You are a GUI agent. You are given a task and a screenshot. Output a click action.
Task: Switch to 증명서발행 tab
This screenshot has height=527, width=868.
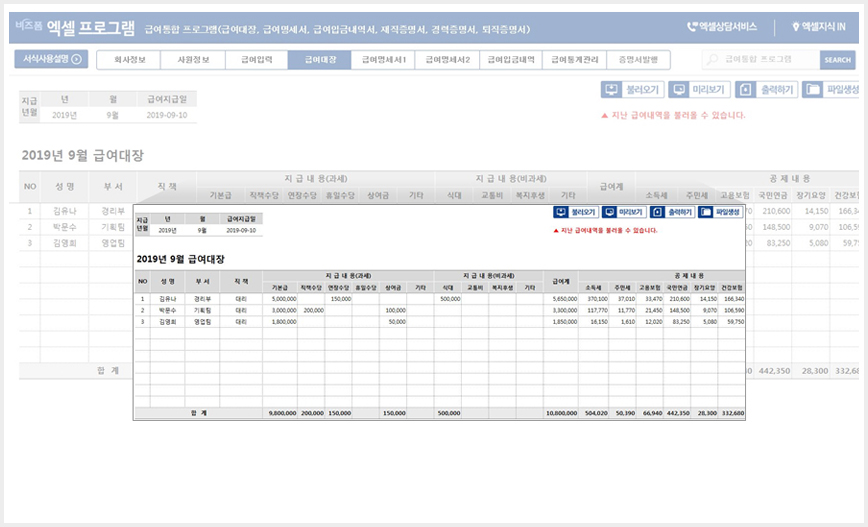point(638,60)
